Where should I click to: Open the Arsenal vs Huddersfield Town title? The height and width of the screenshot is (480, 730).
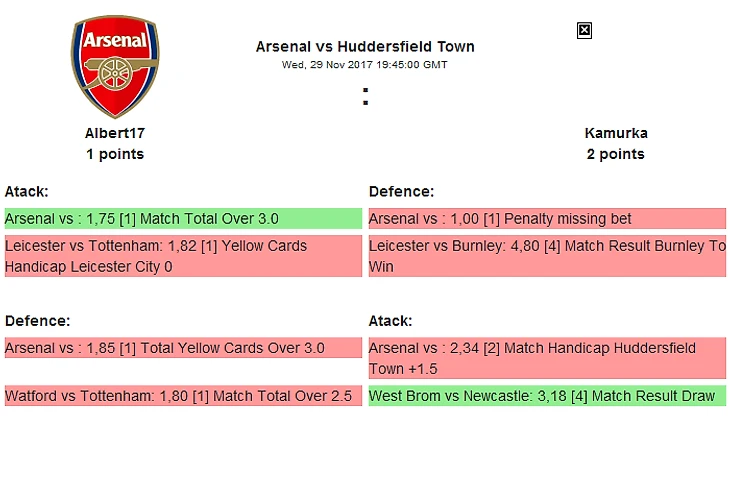365,47
